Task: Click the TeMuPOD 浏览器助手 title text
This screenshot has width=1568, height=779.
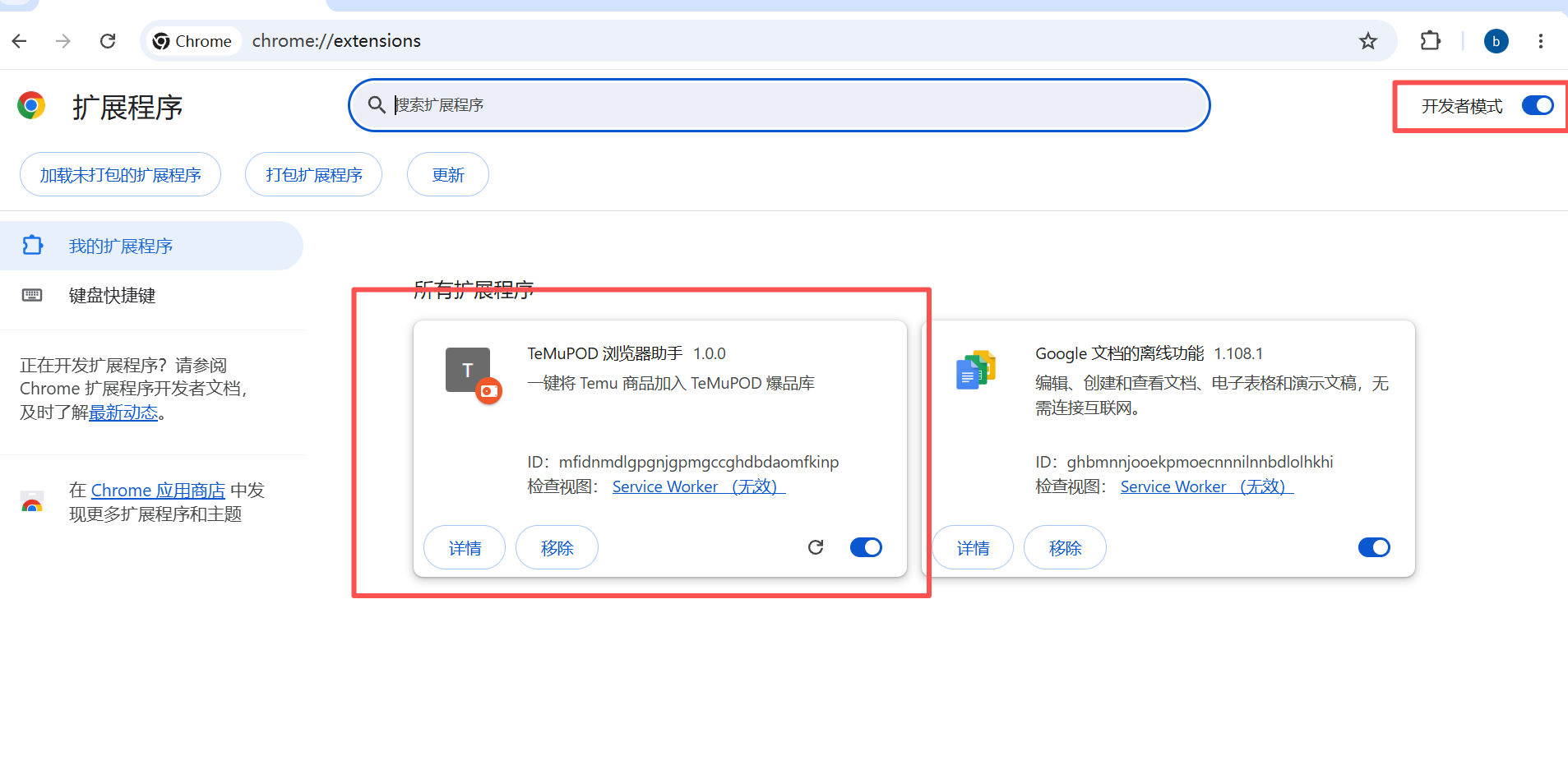Action: pos(605,353)
